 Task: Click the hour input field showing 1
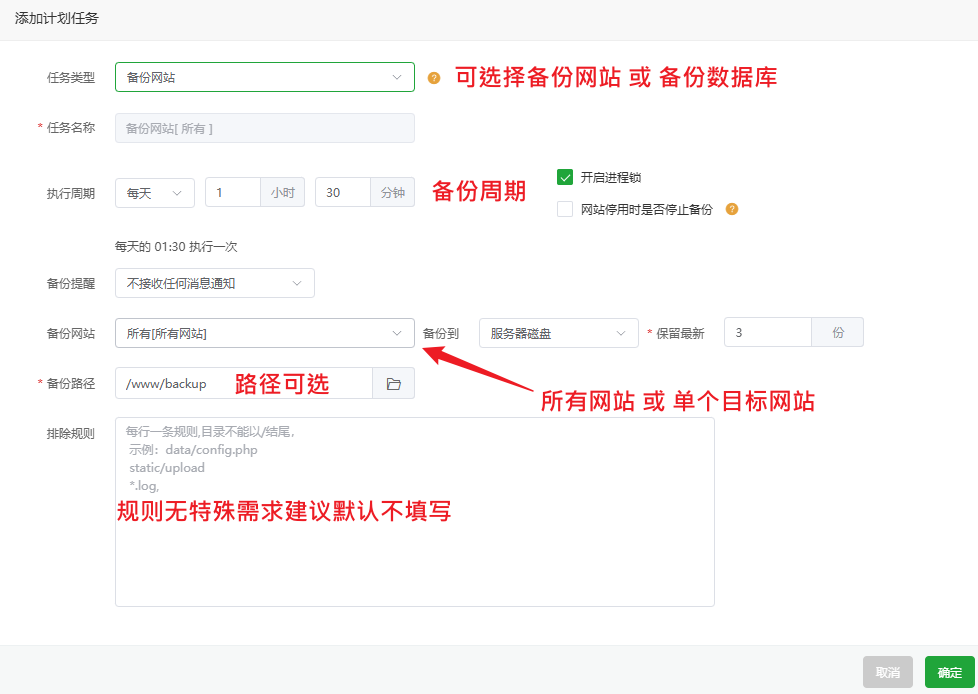tap(232, 193)
